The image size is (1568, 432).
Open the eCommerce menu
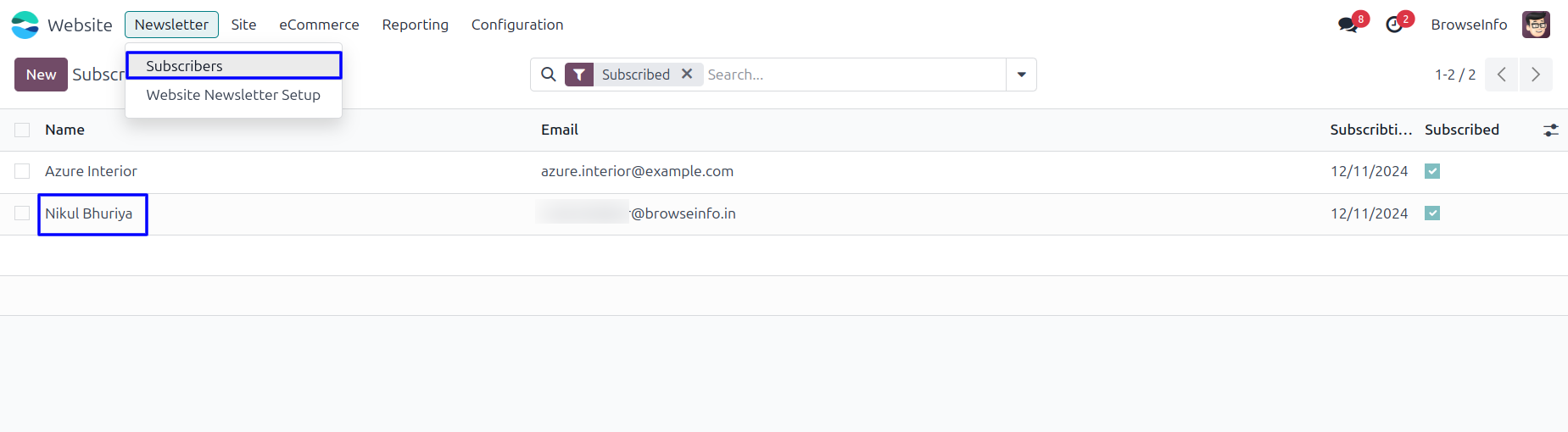(319, 25)
